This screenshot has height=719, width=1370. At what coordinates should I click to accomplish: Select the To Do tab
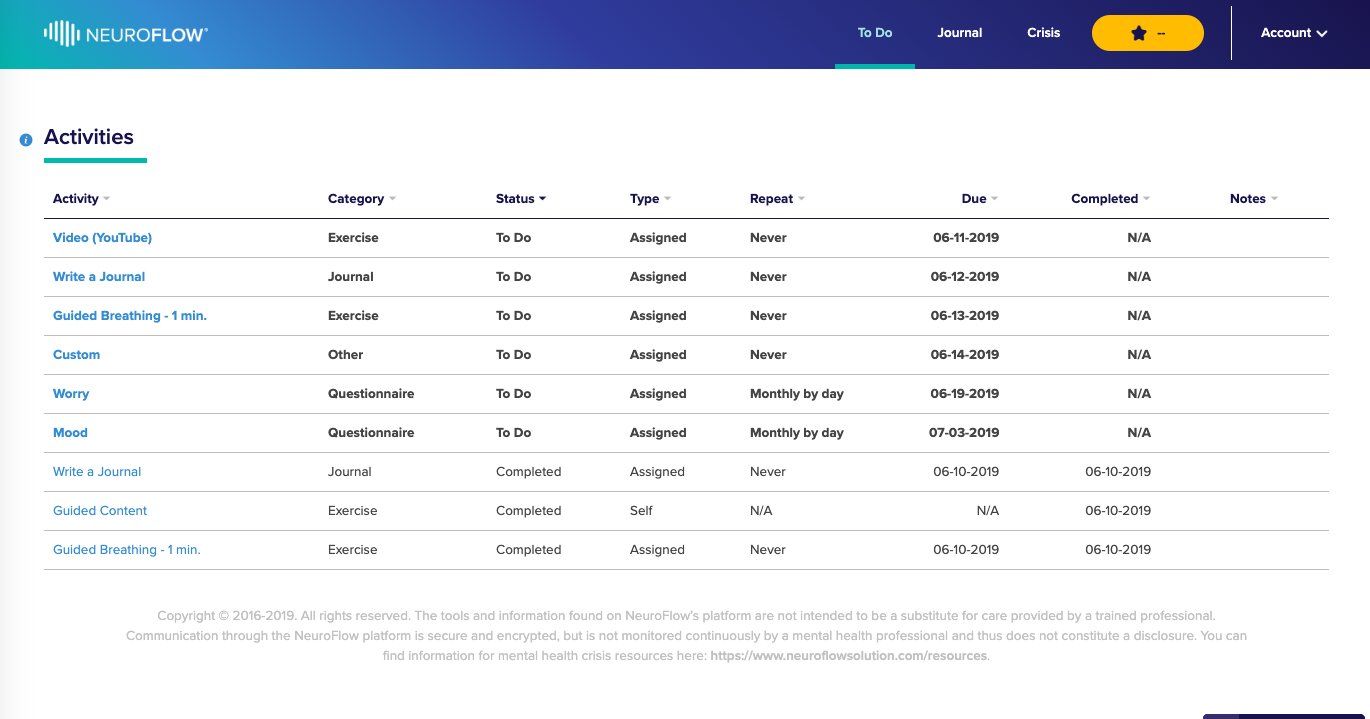click(x=875, y=33)
